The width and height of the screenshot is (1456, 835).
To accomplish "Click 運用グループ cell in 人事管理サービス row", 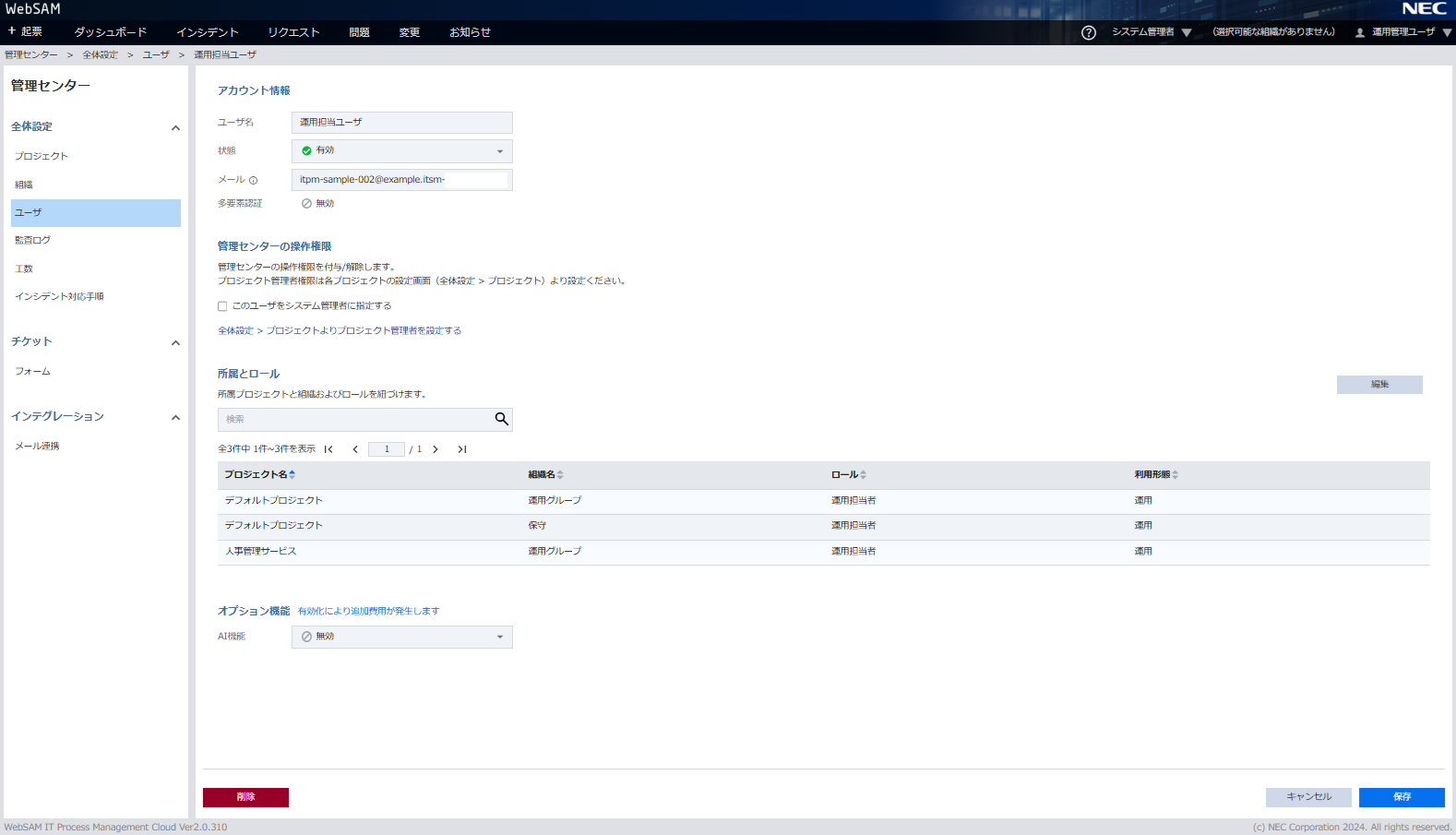I will (x=555, y=552).
